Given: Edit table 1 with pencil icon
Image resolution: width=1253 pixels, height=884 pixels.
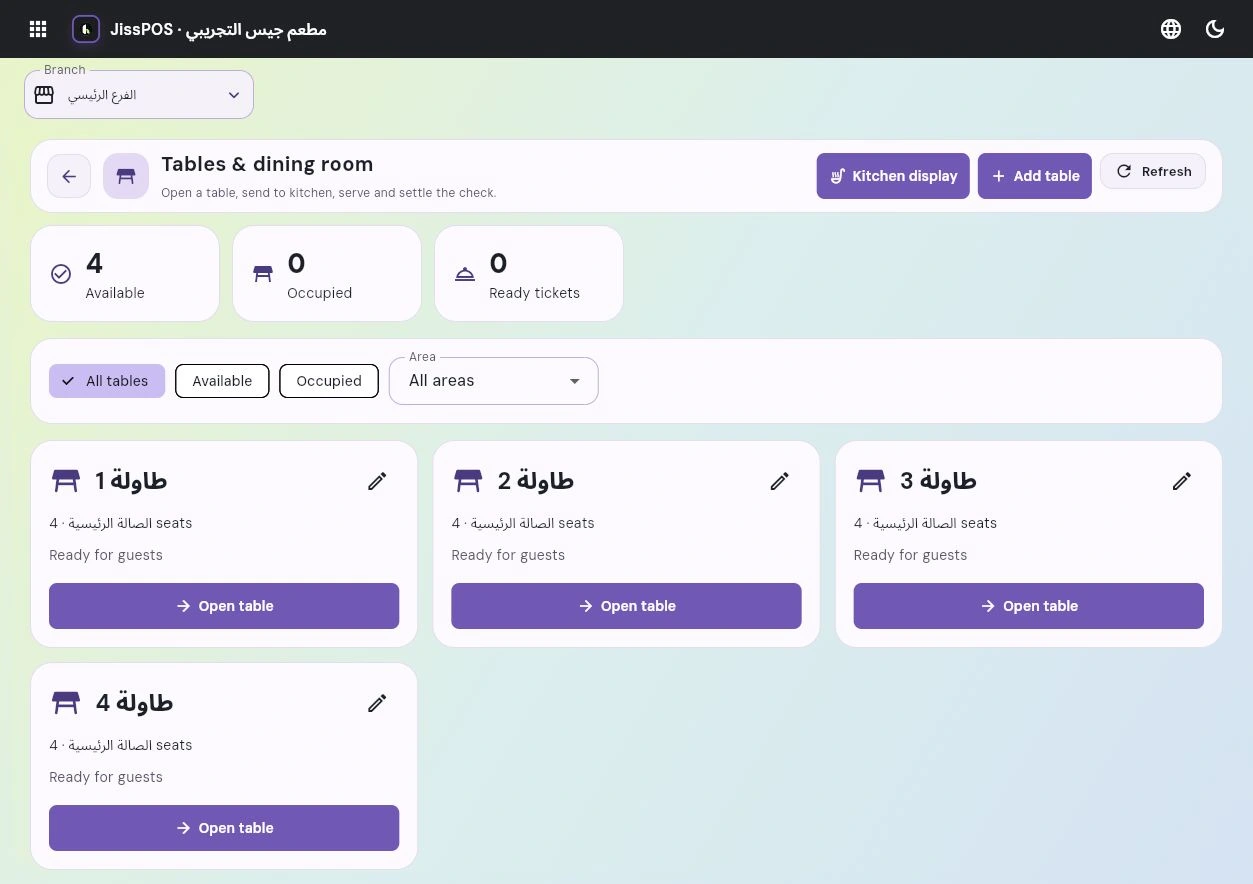Looking at the screenshot, I should (377, 481).
